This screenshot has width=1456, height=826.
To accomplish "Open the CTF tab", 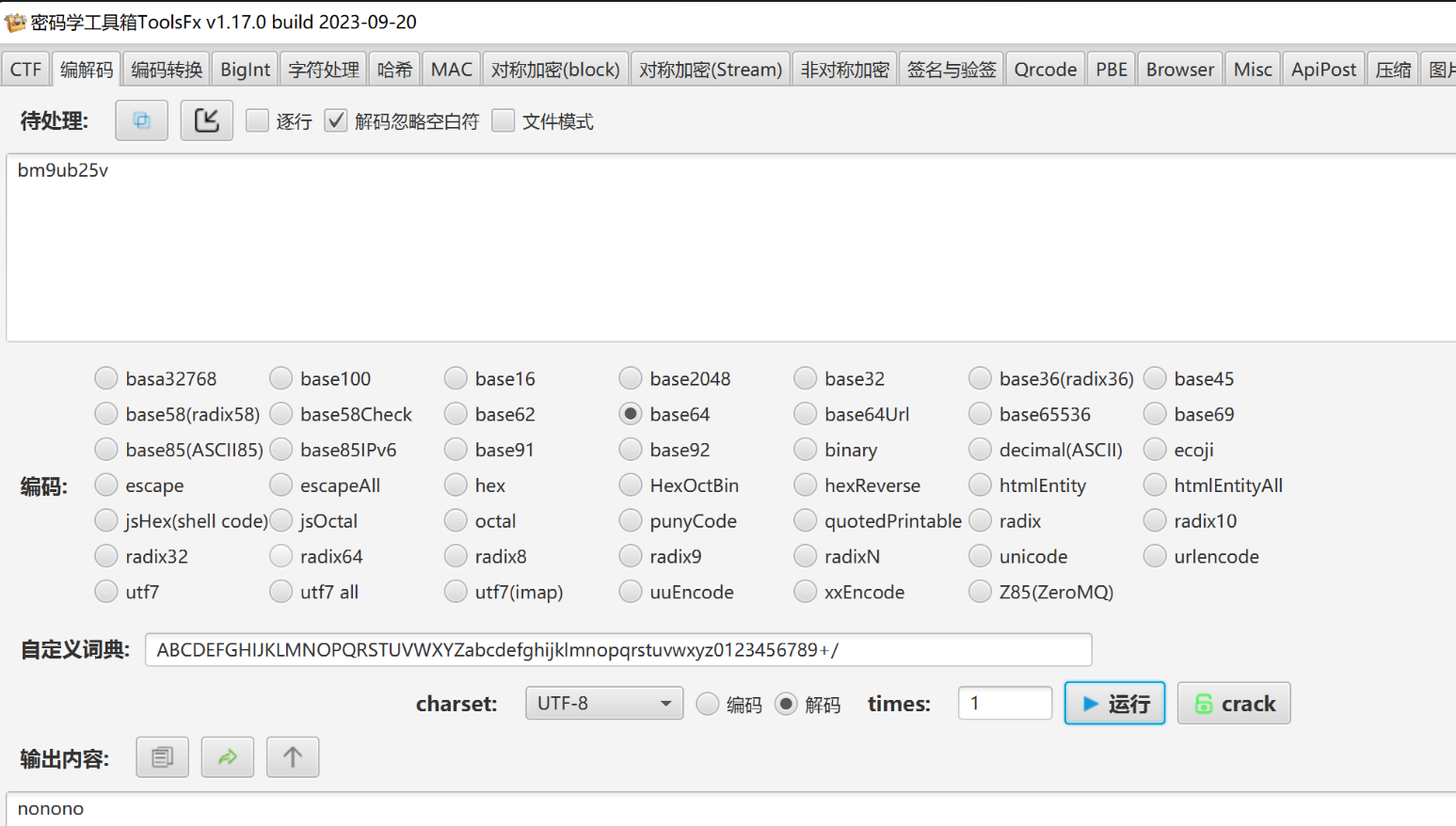I will [x=25, y=70].
